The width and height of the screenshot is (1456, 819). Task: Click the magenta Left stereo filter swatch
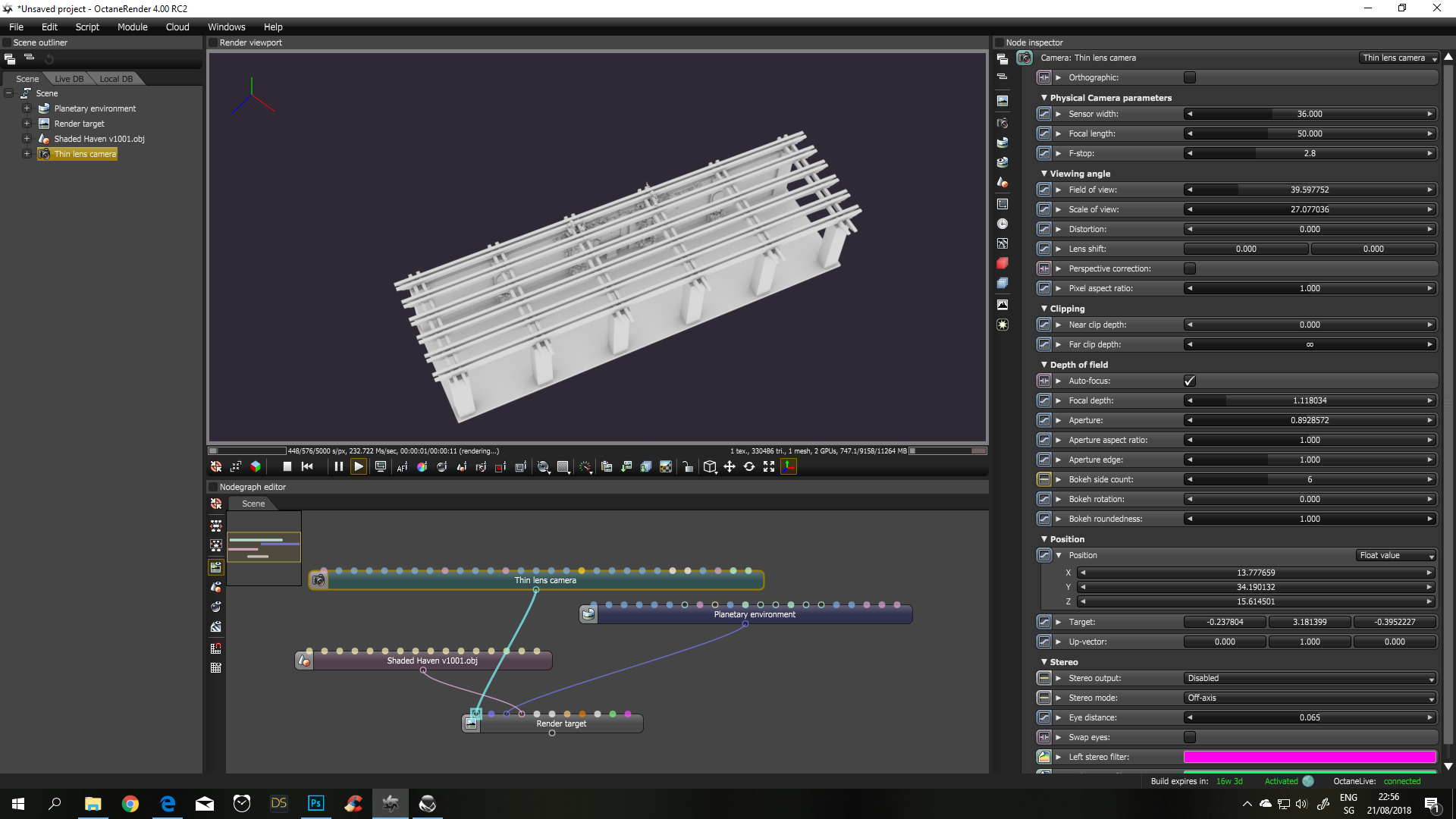click(x=1310, y=757)
